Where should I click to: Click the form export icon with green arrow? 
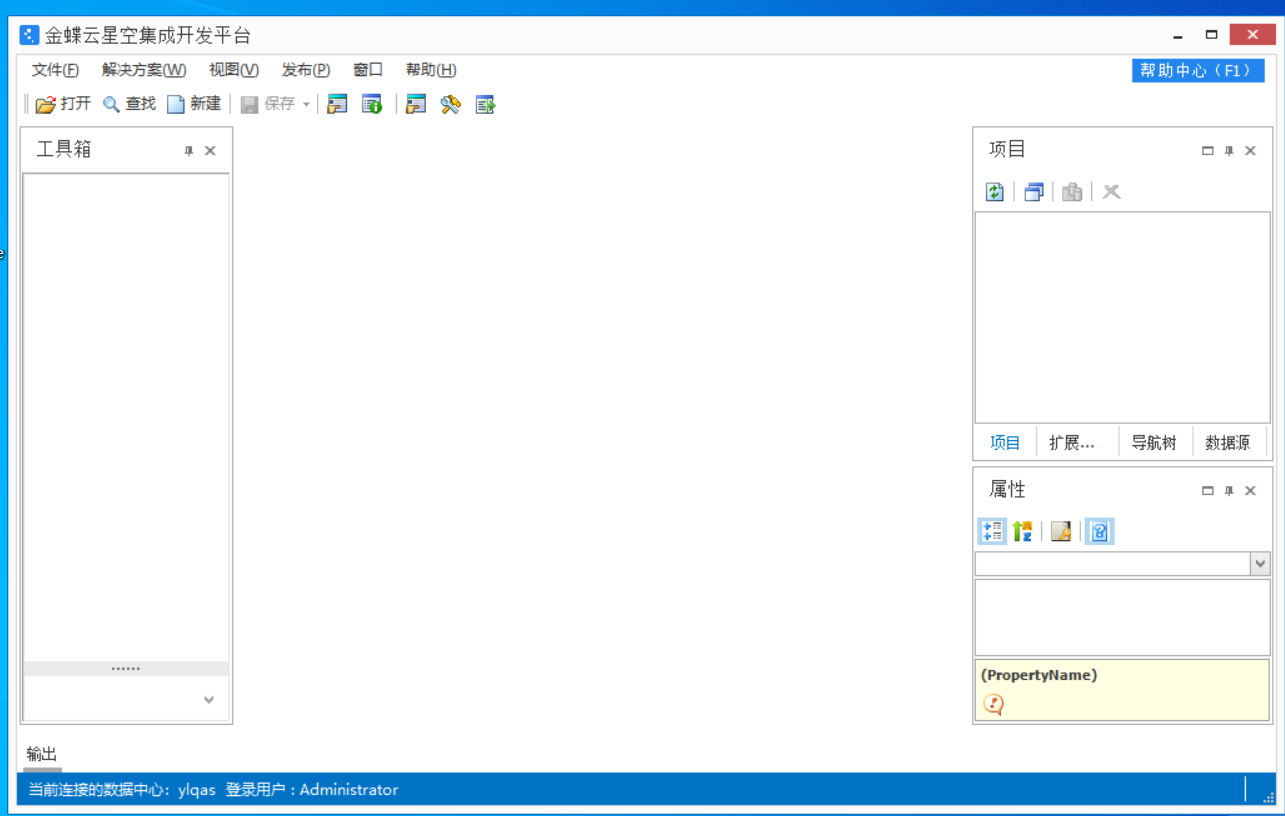click(x=485, y=104)
